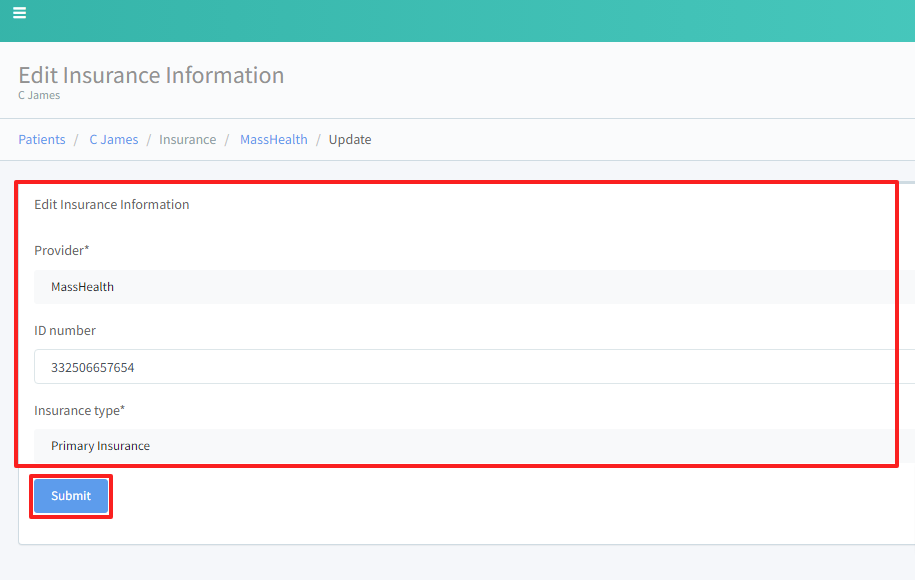Open C James breadcrumb link
This screenshot has height=580, width=915.
113,140
